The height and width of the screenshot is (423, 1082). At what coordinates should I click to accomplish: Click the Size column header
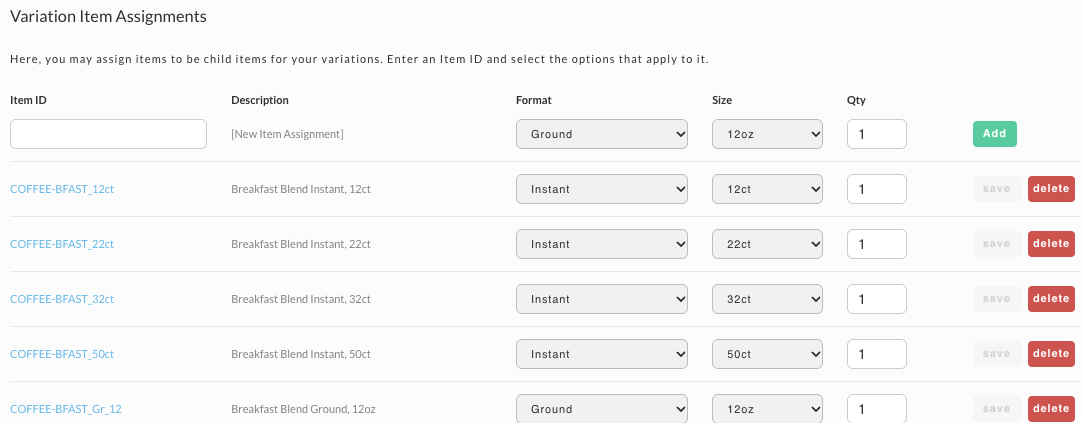point(722,100)
